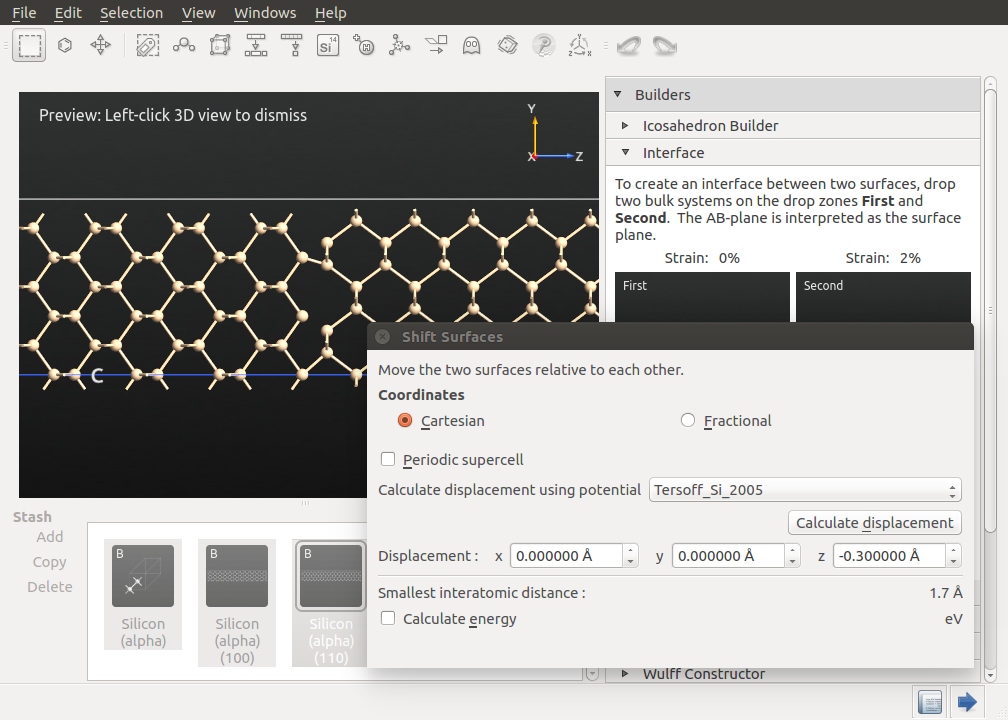Click the round question-mark tool icon
The height and width of the screenshot is (720, 1008).
click(544, 46)
